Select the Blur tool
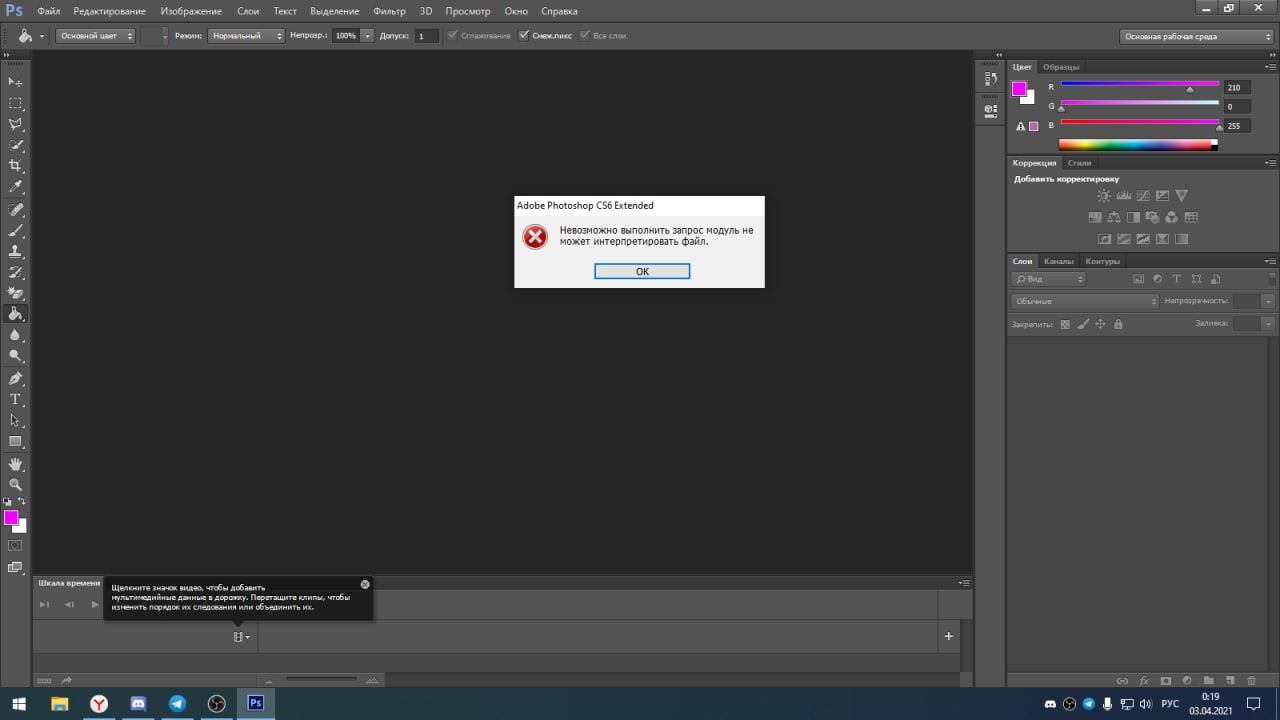Image resolution: width=1280 pixels, height=720 pixels. point(15,335)
